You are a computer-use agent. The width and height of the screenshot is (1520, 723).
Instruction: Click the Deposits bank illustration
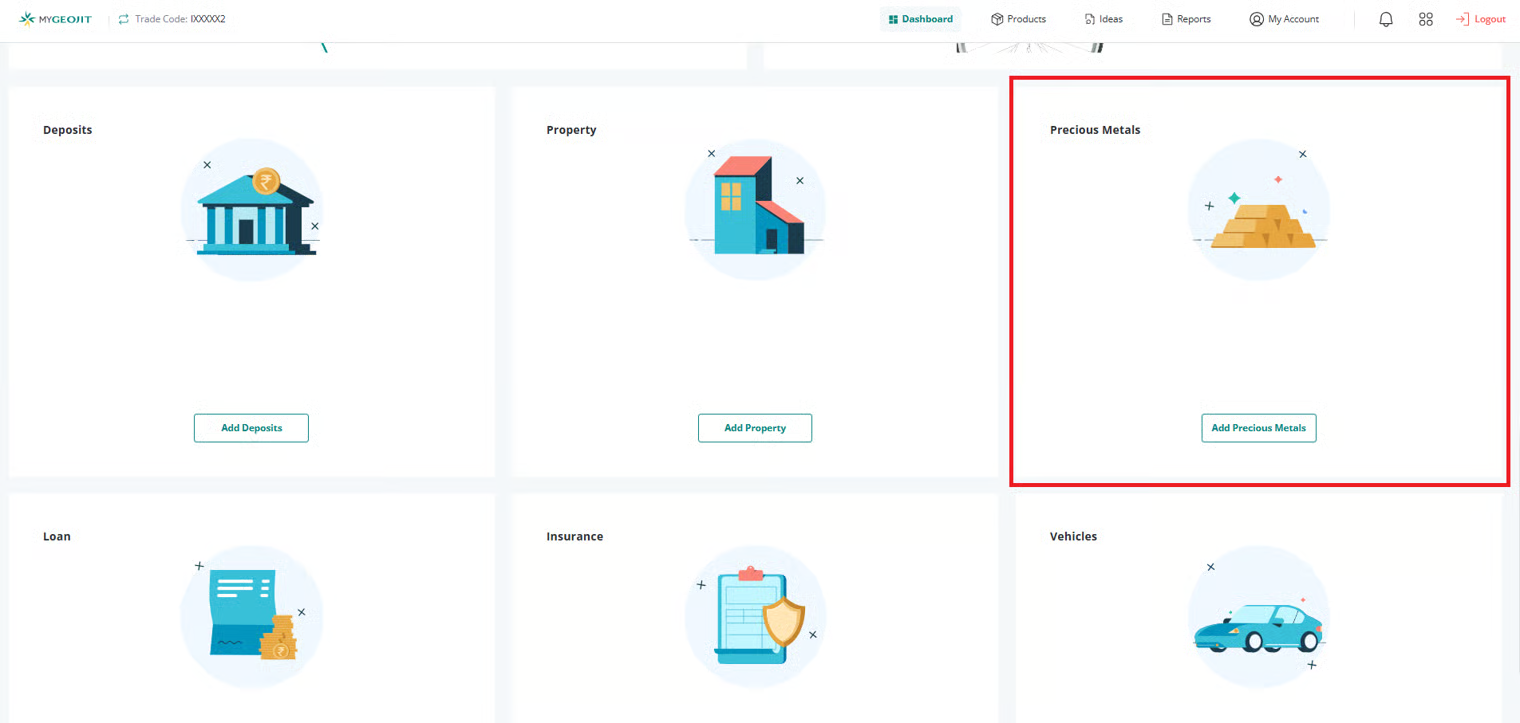(252, 210)
